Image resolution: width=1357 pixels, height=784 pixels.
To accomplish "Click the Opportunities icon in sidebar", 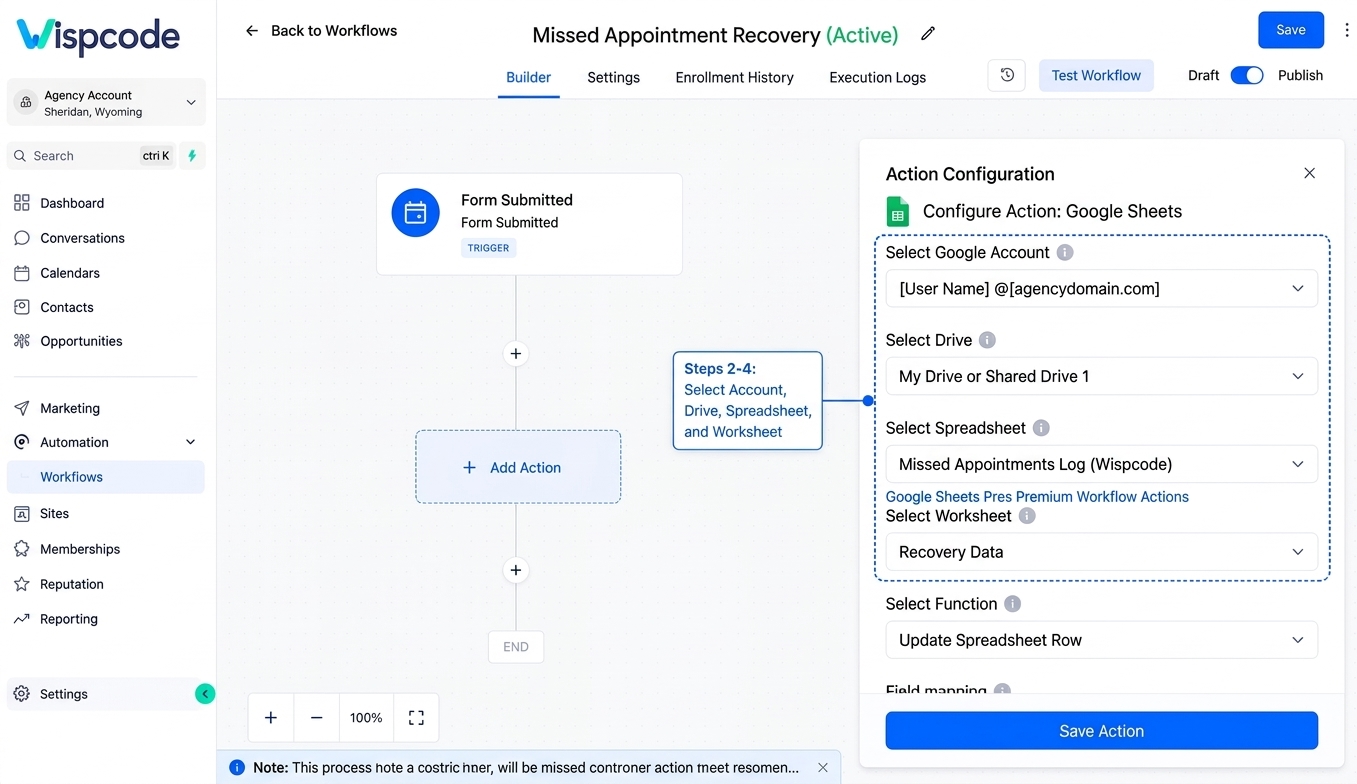I will pyautogui.click(x=22, y=341).
